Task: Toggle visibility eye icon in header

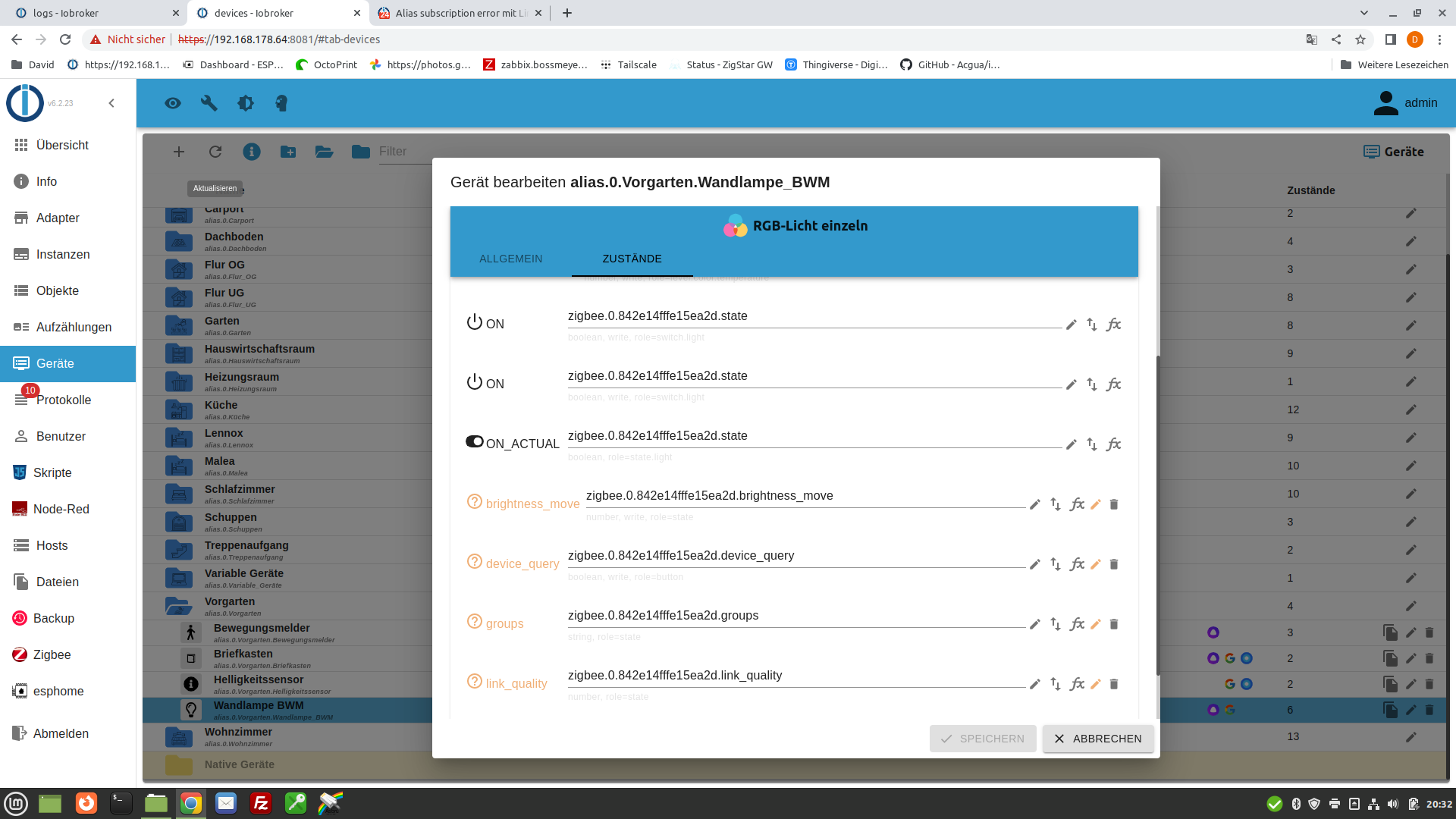Action: [173, 103]
